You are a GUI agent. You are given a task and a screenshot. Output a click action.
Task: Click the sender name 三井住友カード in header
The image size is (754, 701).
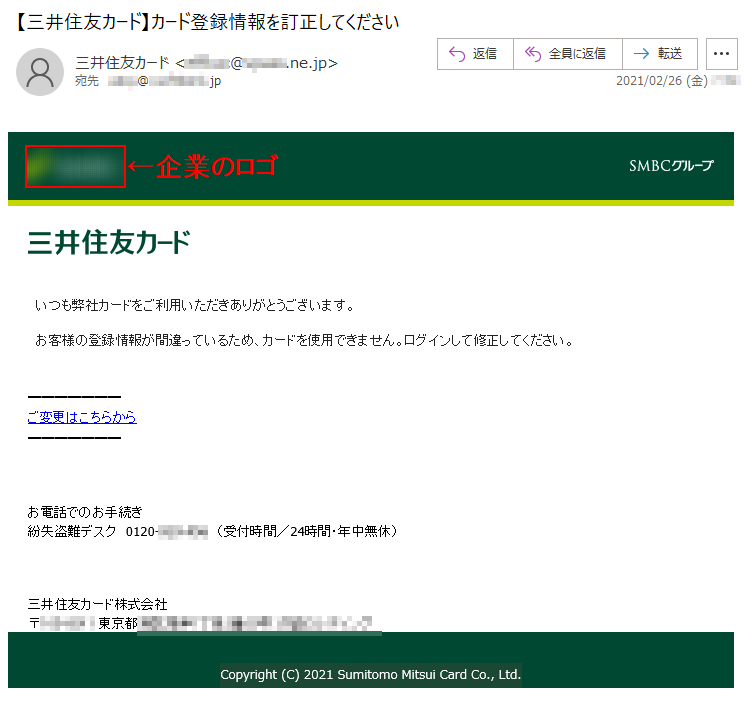pyautogui.click(x=123, y=63)
